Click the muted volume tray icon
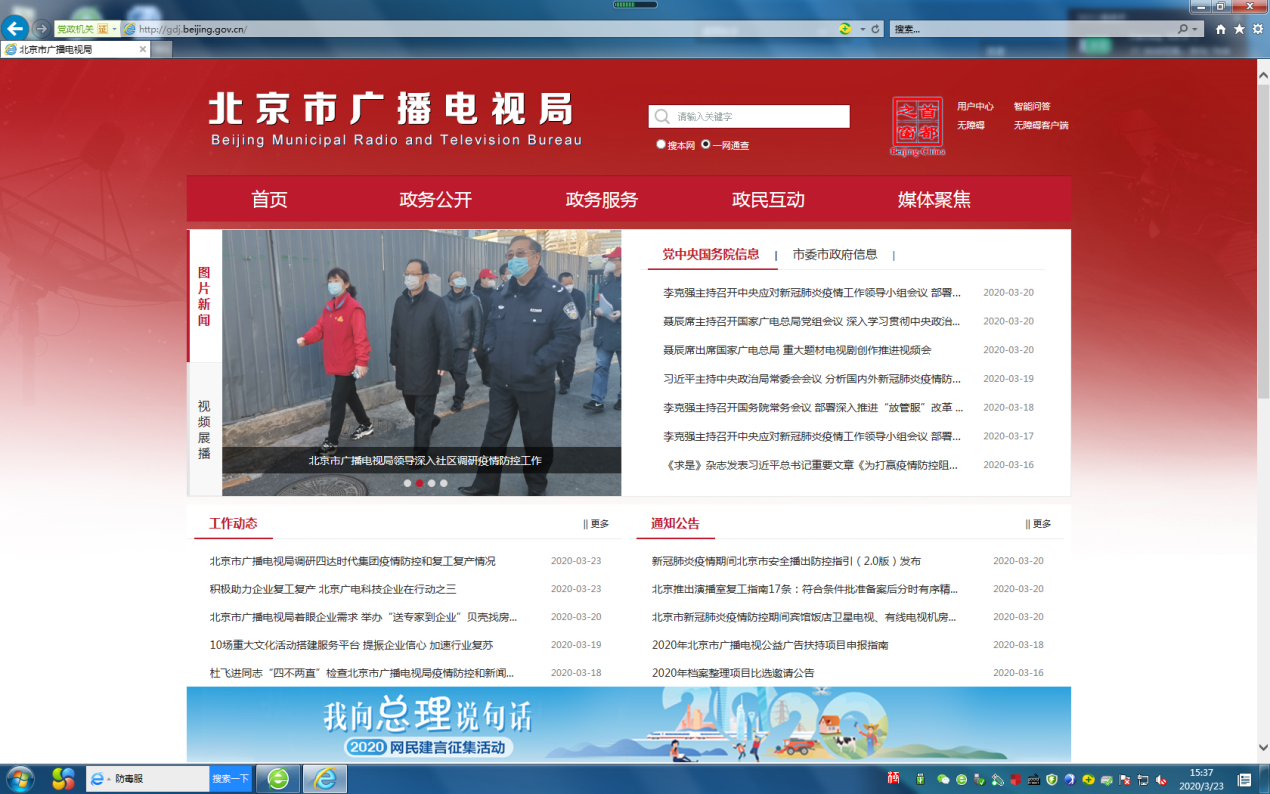This screenshot has width=1270, height=794. (x=1161, y=779)
